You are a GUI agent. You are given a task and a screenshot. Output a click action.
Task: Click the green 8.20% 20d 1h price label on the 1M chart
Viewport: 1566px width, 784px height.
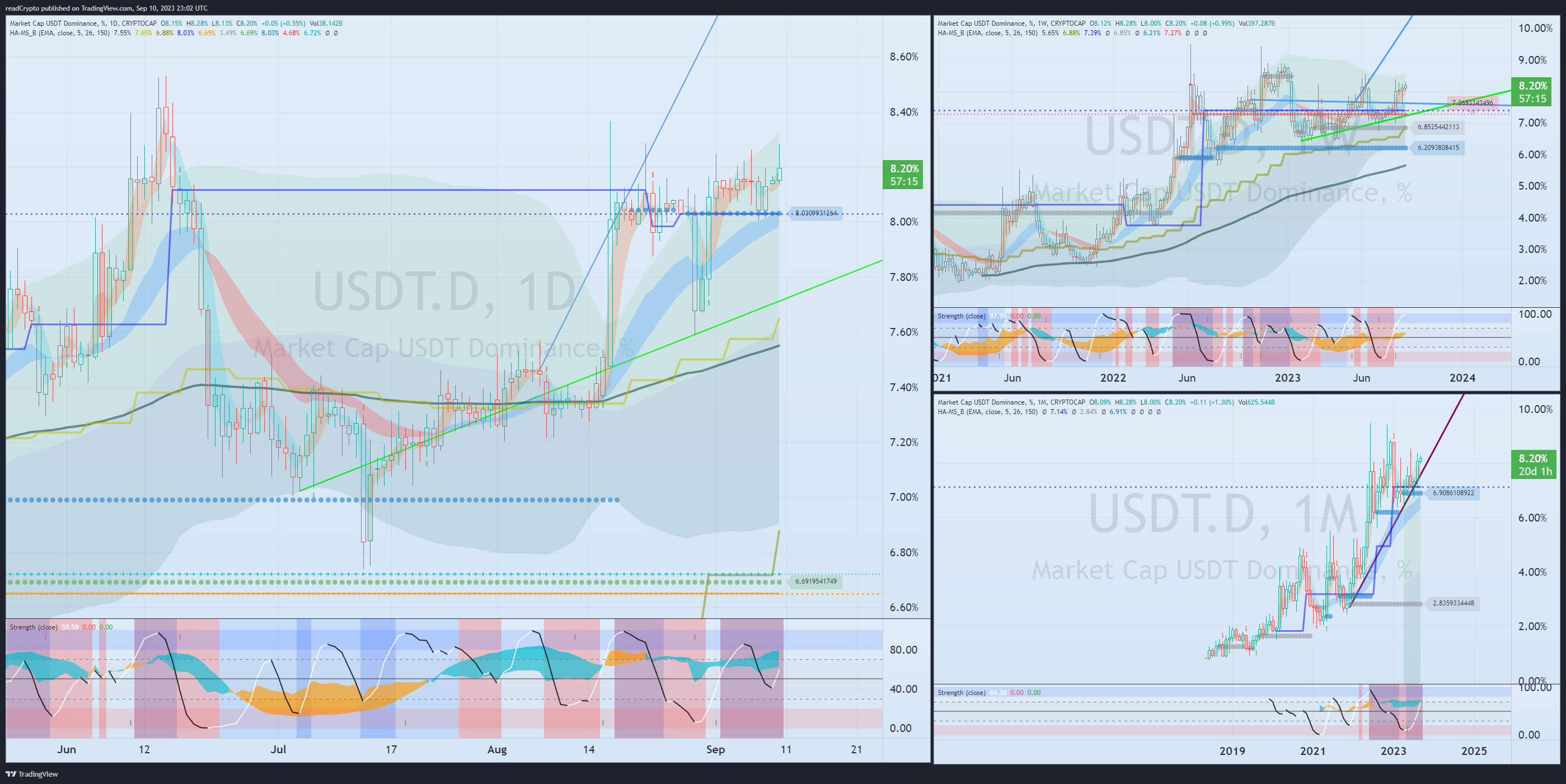[x=1535, y=464]
